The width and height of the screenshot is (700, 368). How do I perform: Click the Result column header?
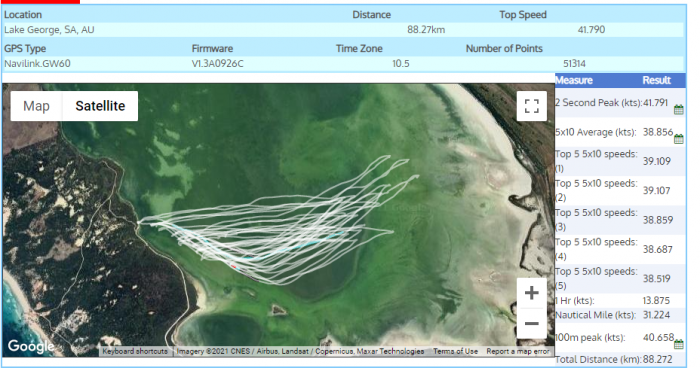[x=656, y=80]
